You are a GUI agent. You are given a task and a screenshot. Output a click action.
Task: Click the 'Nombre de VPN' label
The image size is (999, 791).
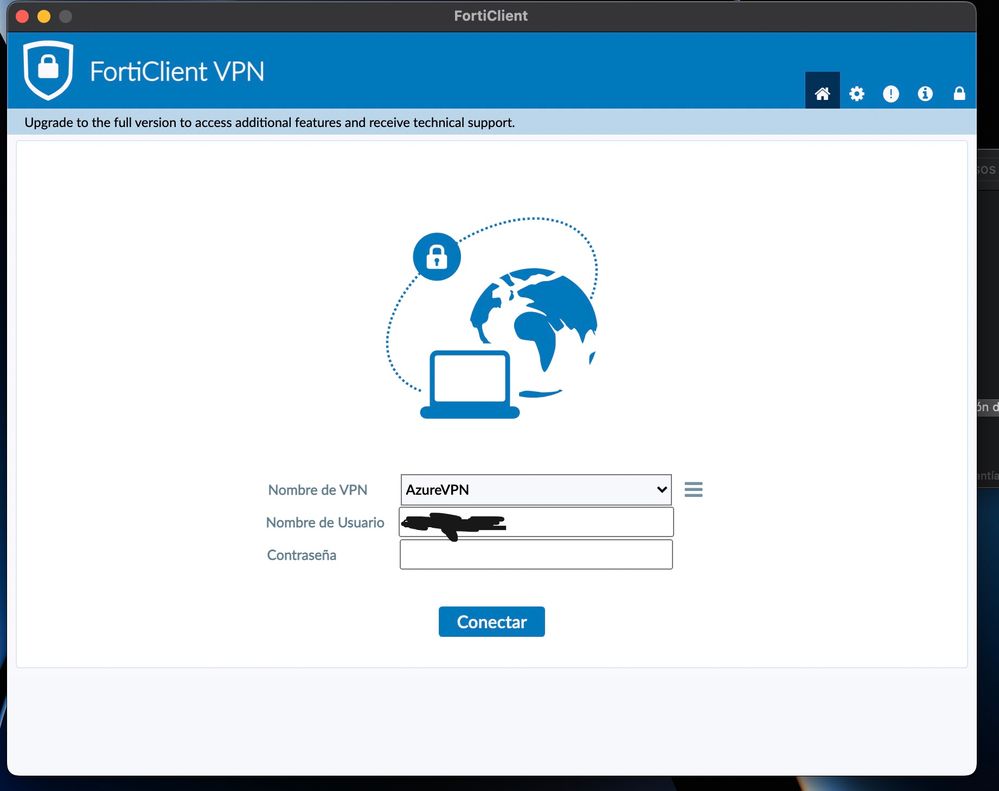click(x=317, y=490)
